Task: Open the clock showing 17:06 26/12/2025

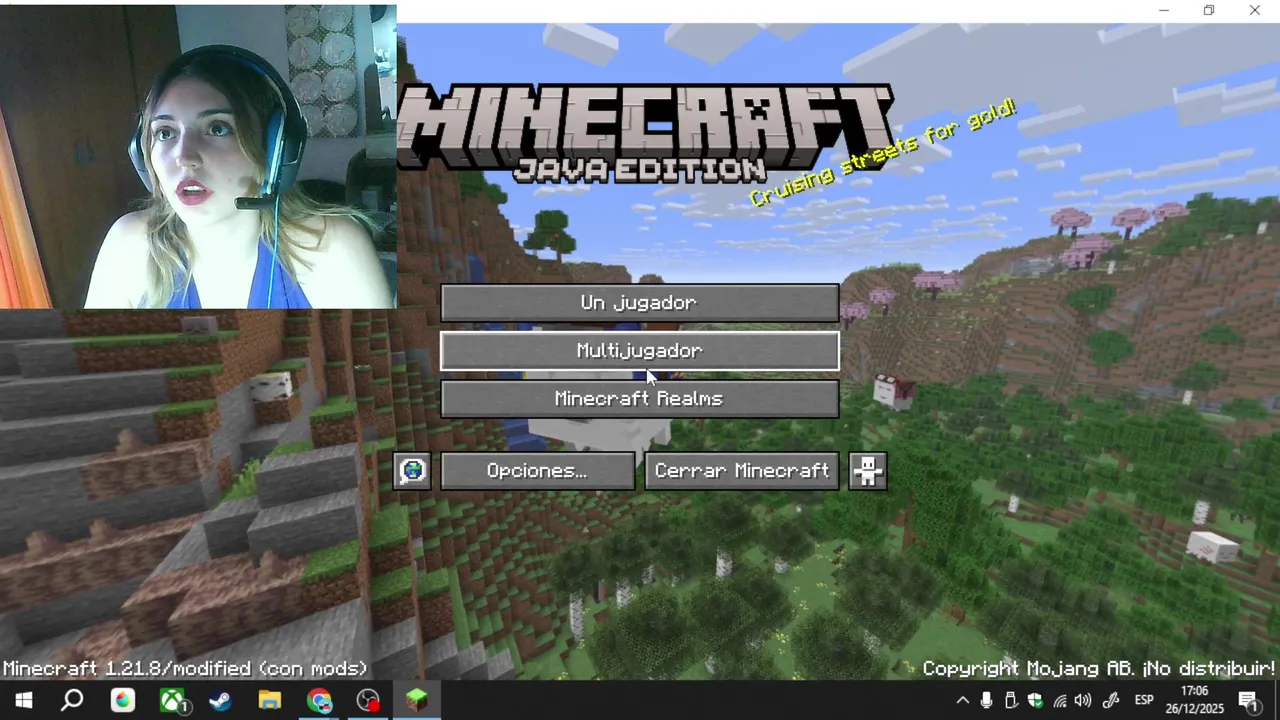Action: [1194, 701]
